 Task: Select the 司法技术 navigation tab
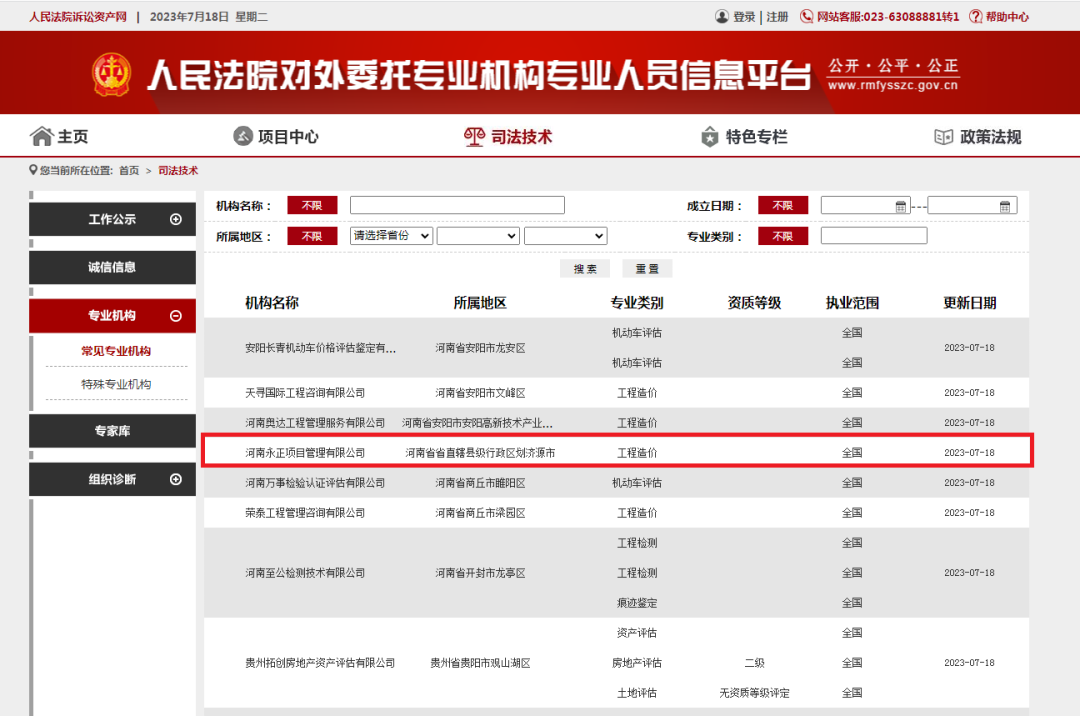coord(508,136)
